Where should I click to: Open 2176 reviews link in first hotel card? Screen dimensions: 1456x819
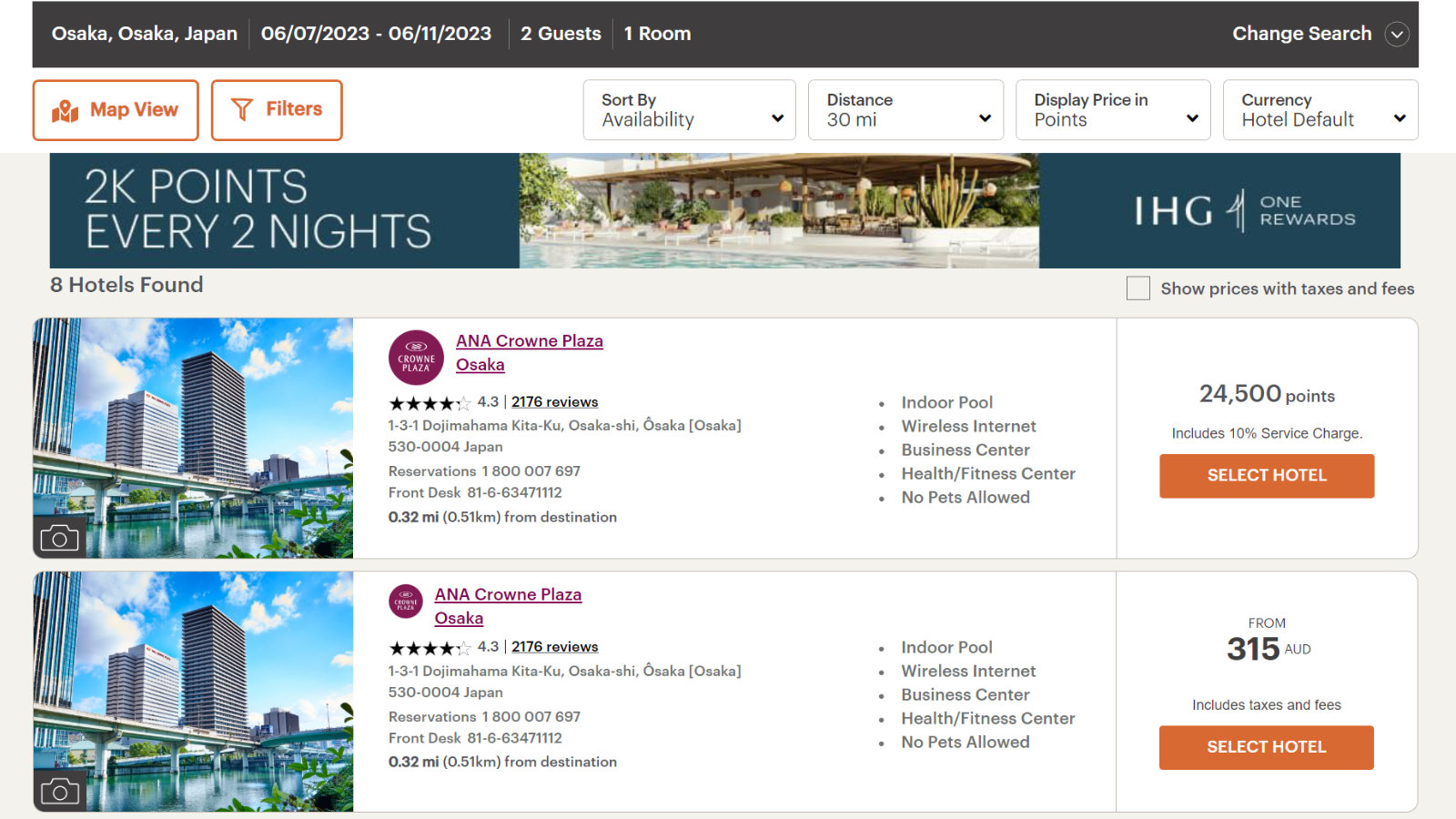click(554, 402)
